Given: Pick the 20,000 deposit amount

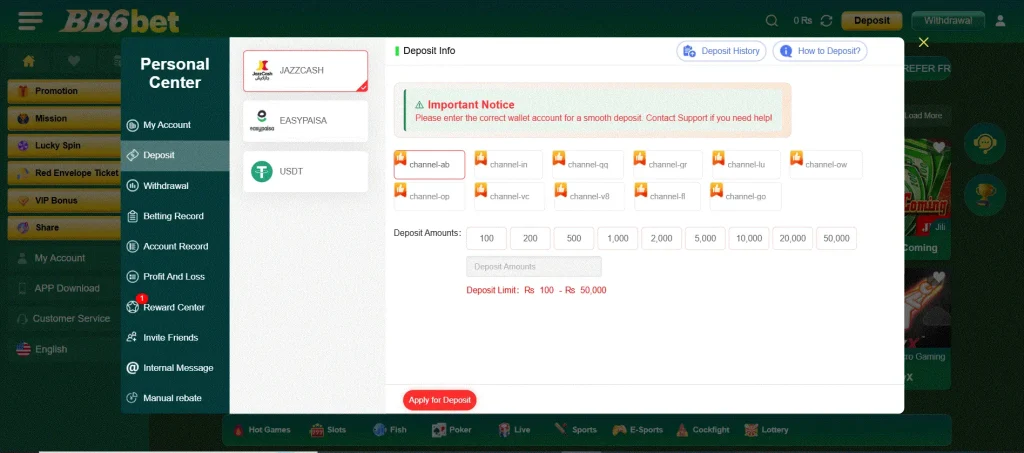Looking at the screenshot, I should click(793, 238).
